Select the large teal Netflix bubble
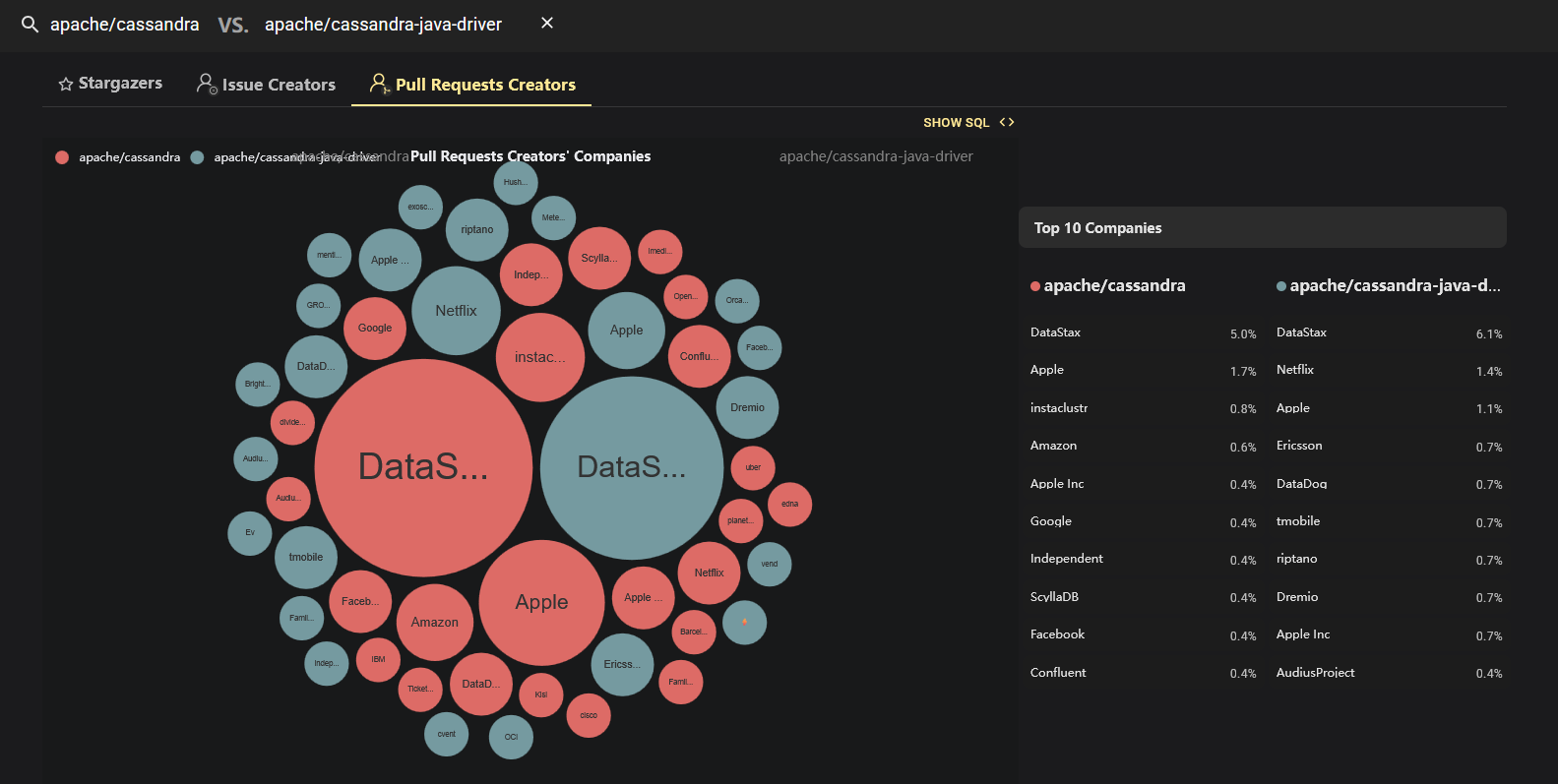This screenshot has height=784, width=1558. (x=456, y=311)
